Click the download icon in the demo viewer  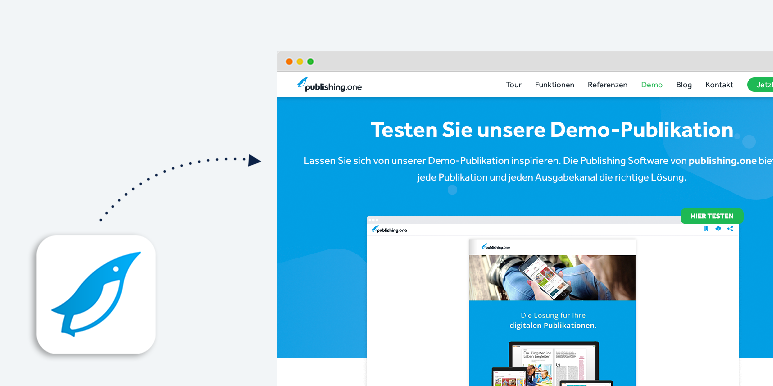[x=718, y=228]
